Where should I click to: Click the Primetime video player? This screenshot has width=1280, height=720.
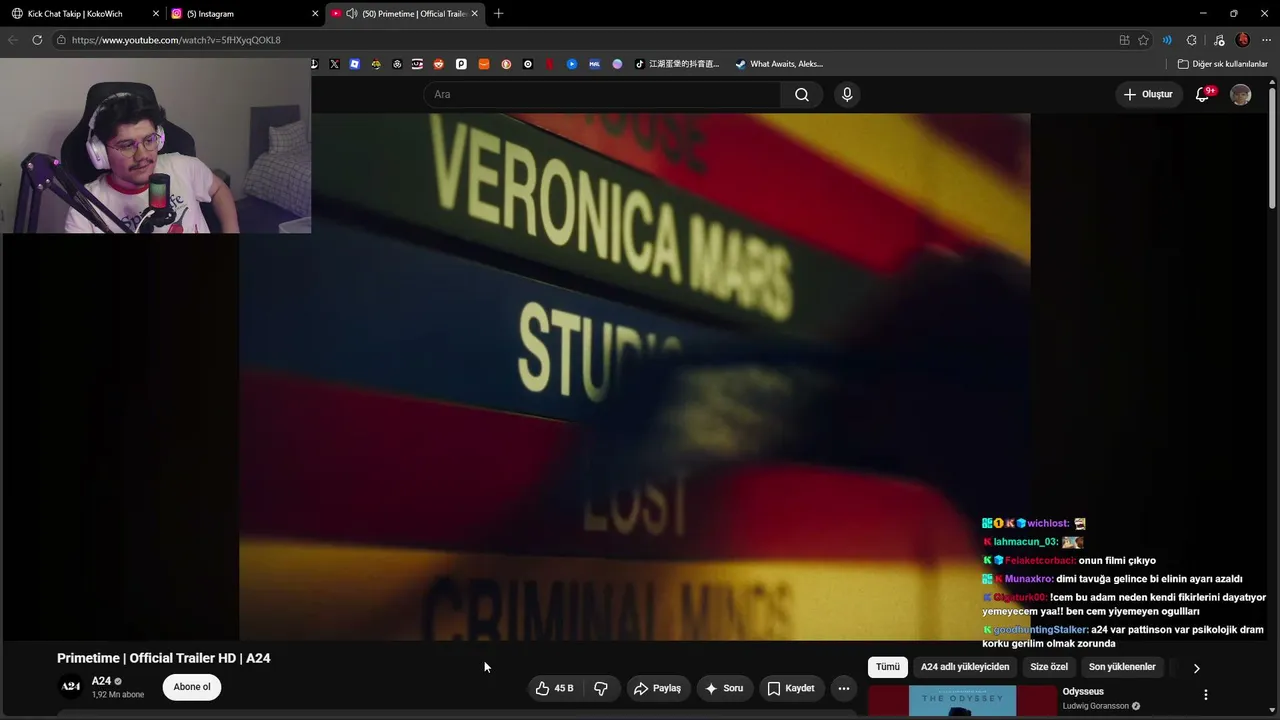634,376
